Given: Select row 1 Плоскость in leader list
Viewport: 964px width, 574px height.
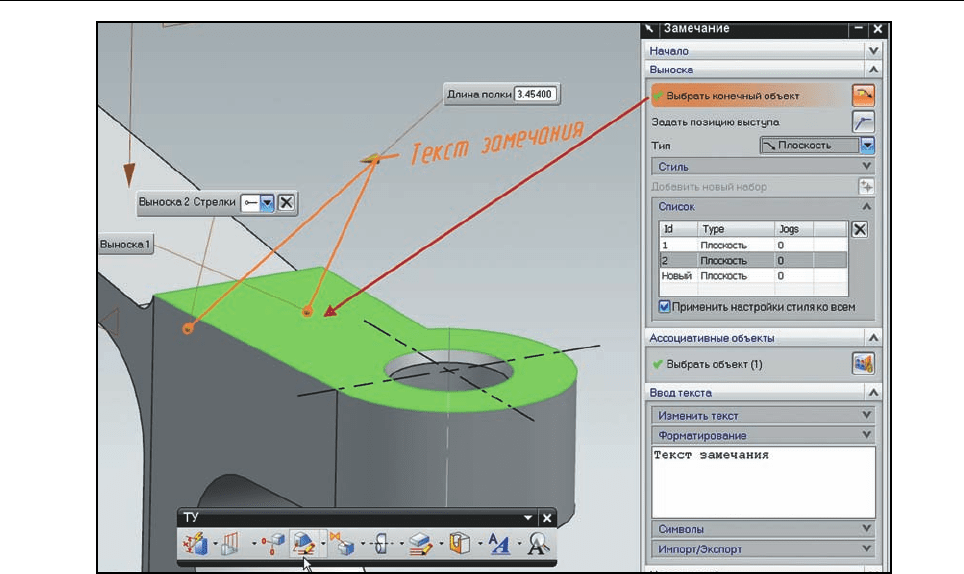Looking at the screenshot, I should point(753,245).
